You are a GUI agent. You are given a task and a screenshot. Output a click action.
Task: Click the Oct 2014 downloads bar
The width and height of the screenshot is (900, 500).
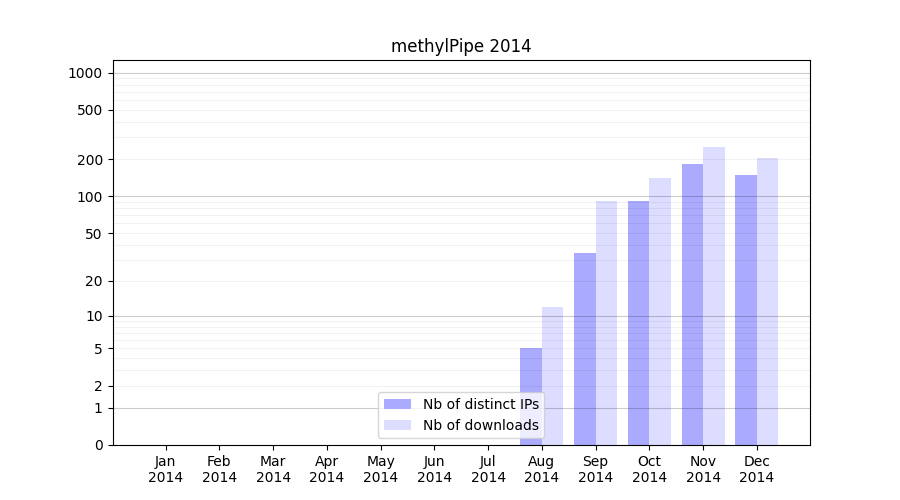point(660,311)
